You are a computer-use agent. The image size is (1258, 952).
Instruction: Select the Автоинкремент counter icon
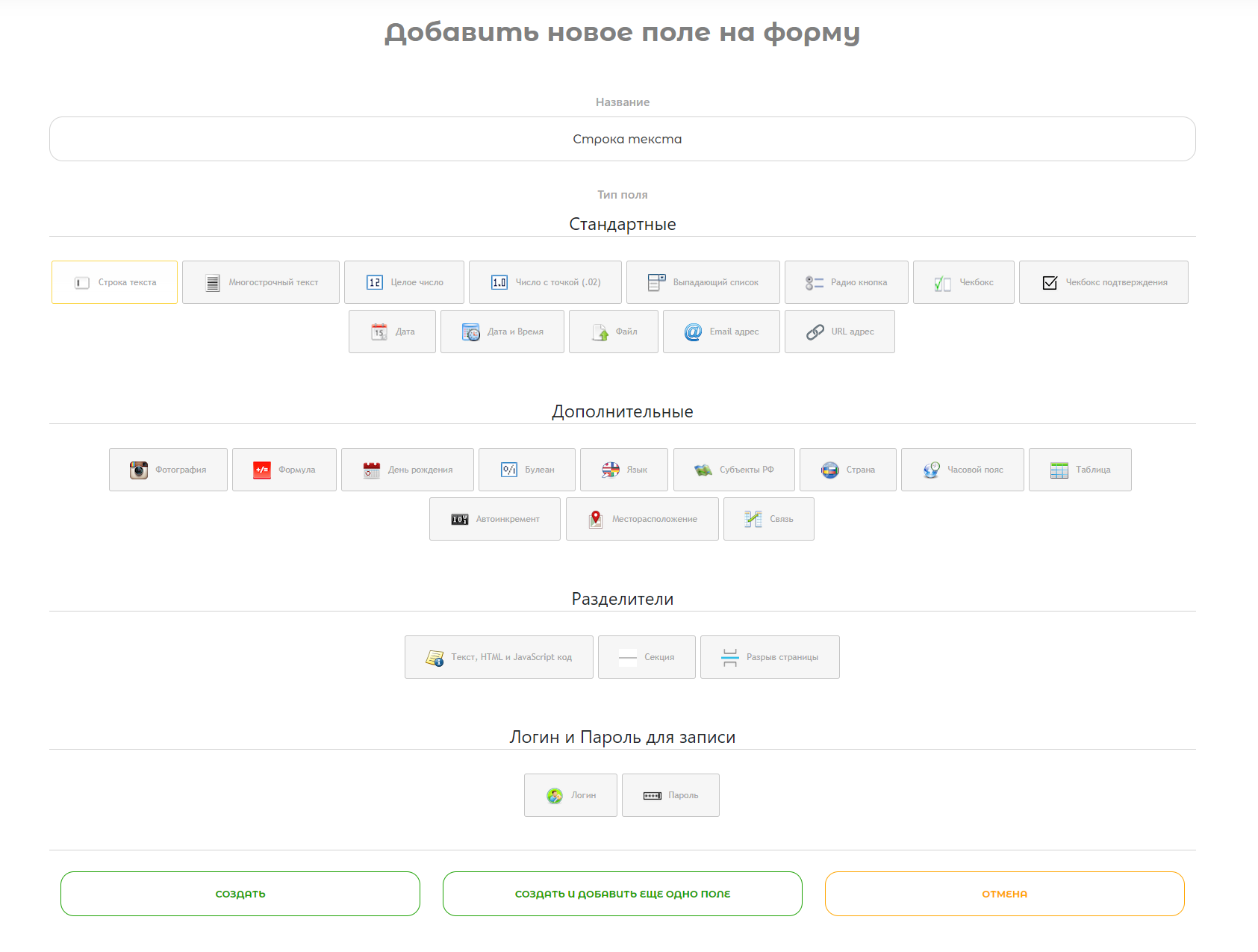click(x=459, y=519)
